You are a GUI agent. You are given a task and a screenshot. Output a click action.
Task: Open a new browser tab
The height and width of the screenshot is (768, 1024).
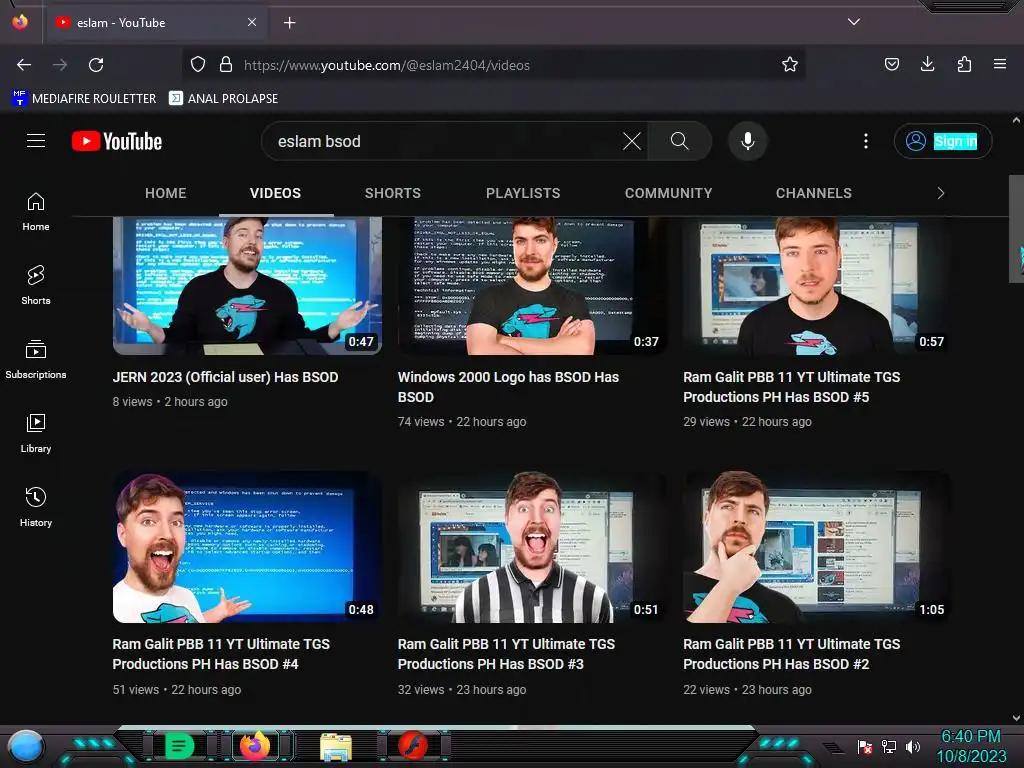tap(289, 23)
